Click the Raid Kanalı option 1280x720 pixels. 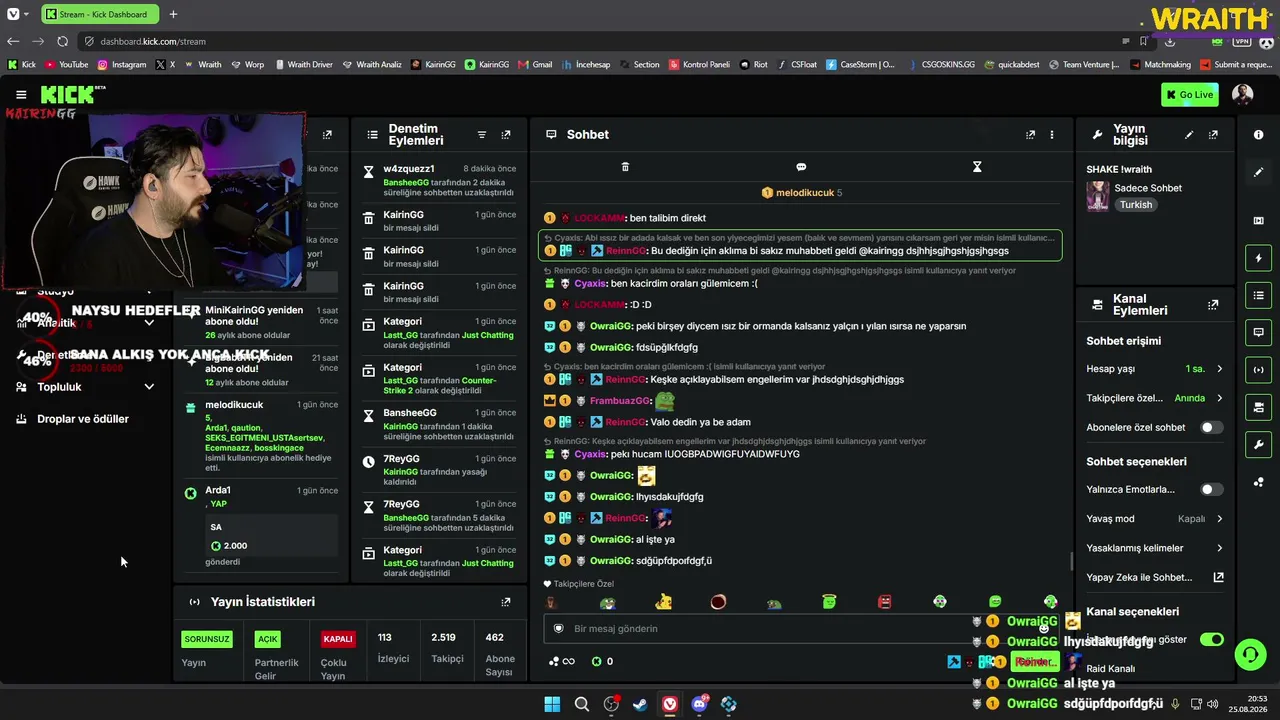pos(1111,668)
